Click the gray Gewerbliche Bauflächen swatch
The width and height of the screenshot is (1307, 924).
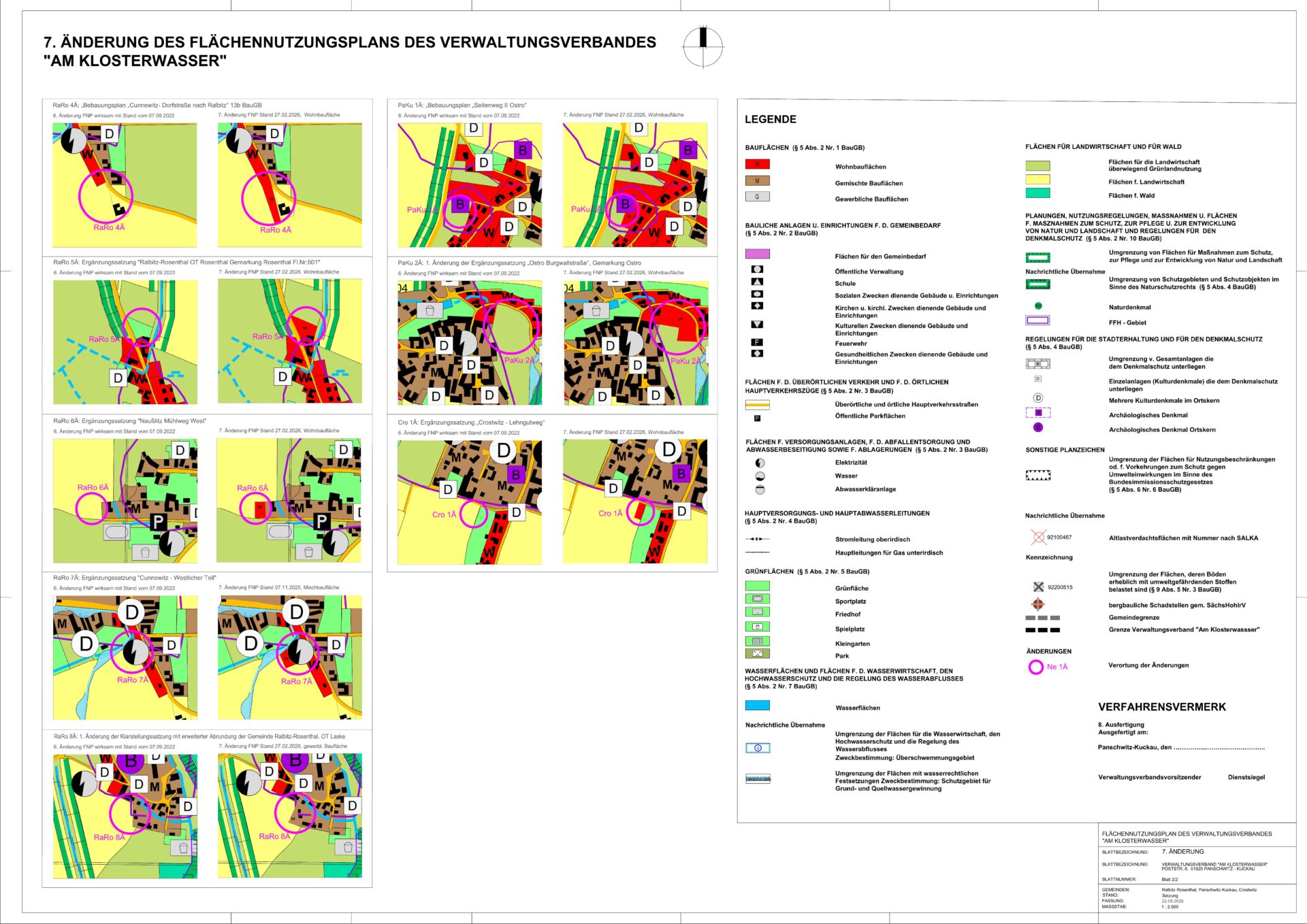[757, 197]
